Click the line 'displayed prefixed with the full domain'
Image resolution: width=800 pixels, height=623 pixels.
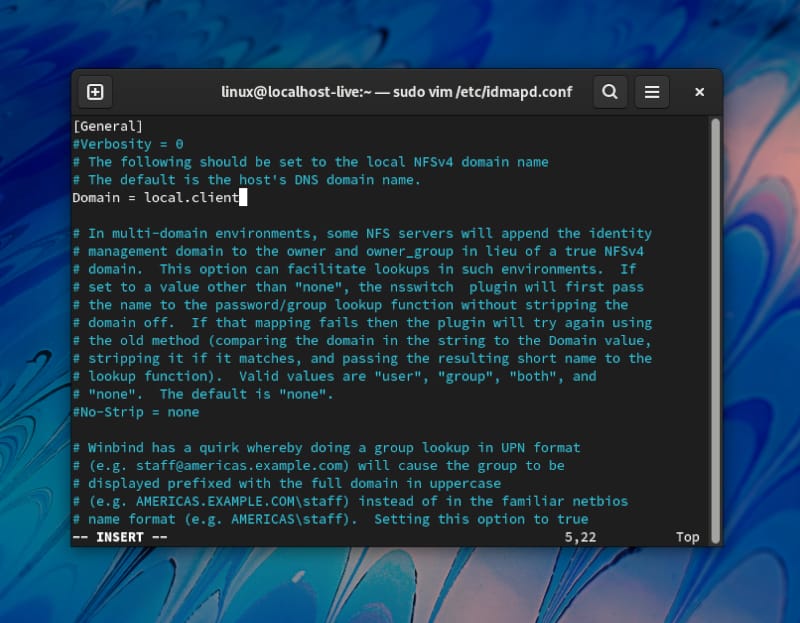point(287,483)
